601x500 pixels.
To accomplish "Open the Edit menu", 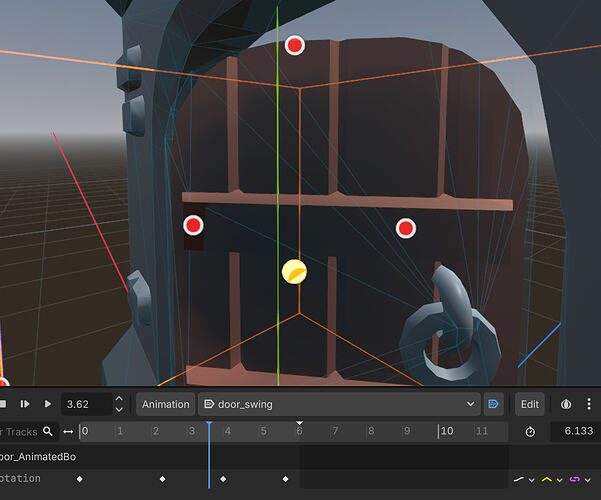I will [x=530, y=404].
